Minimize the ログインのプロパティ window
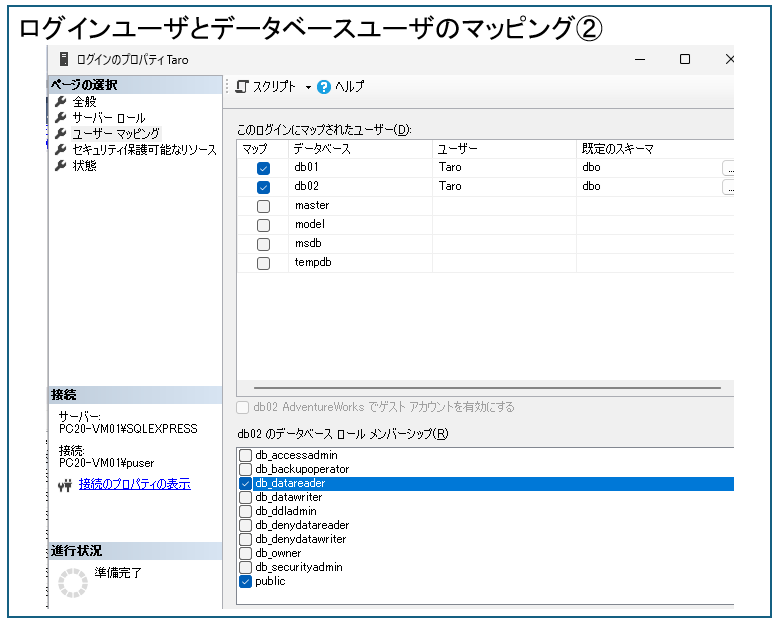777x622 pixels. point(640,59)
